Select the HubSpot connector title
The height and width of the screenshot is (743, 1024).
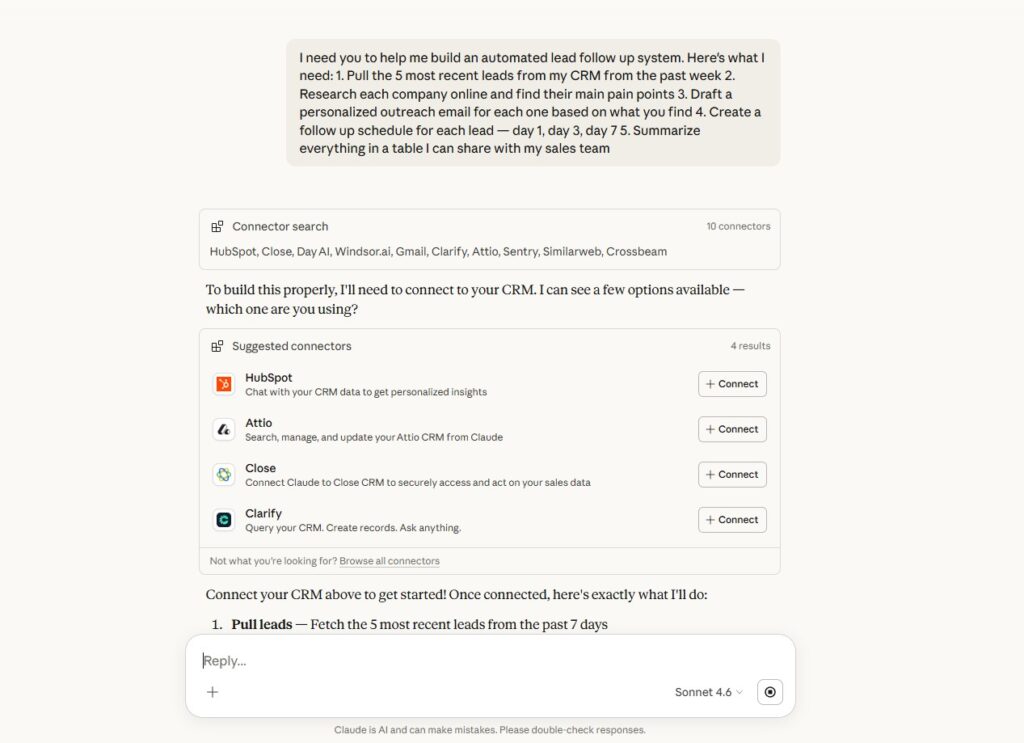269,378
